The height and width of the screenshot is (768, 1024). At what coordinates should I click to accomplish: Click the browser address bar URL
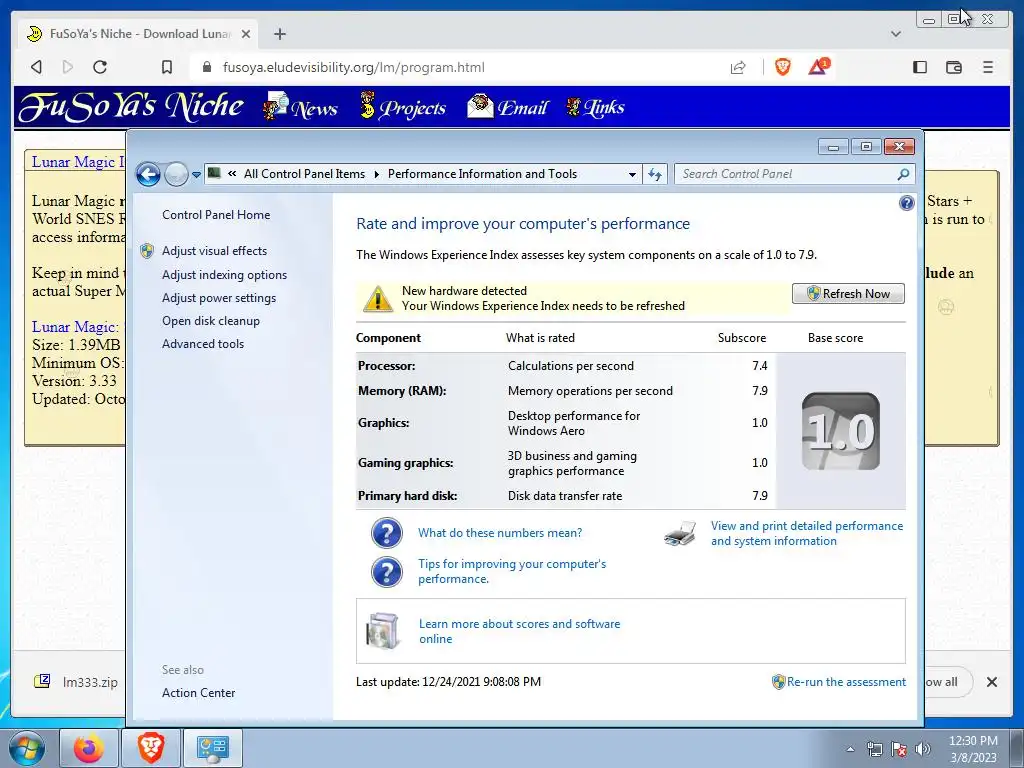click(x=353, y=67)
